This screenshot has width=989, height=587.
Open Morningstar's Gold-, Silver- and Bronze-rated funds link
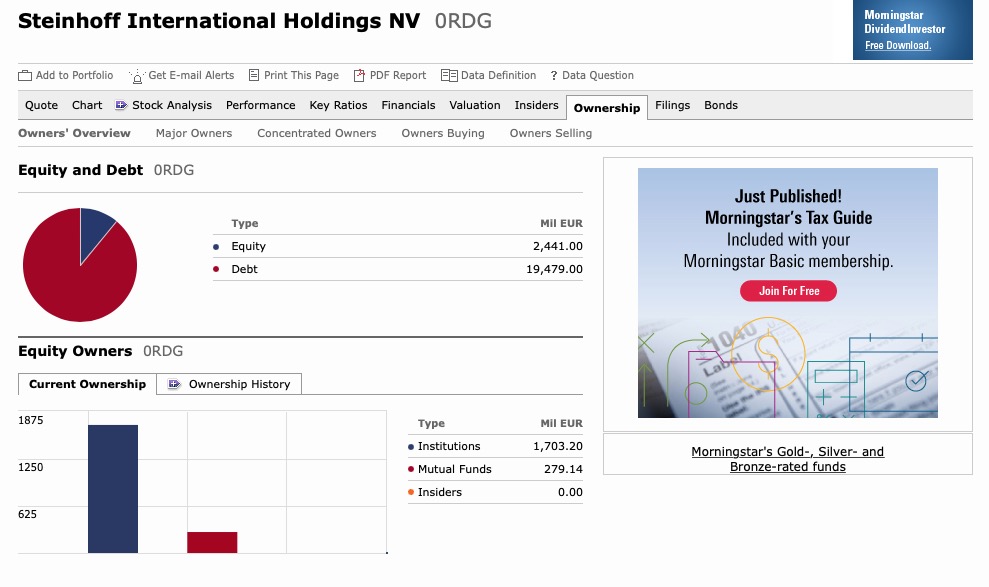pos(788,459)
